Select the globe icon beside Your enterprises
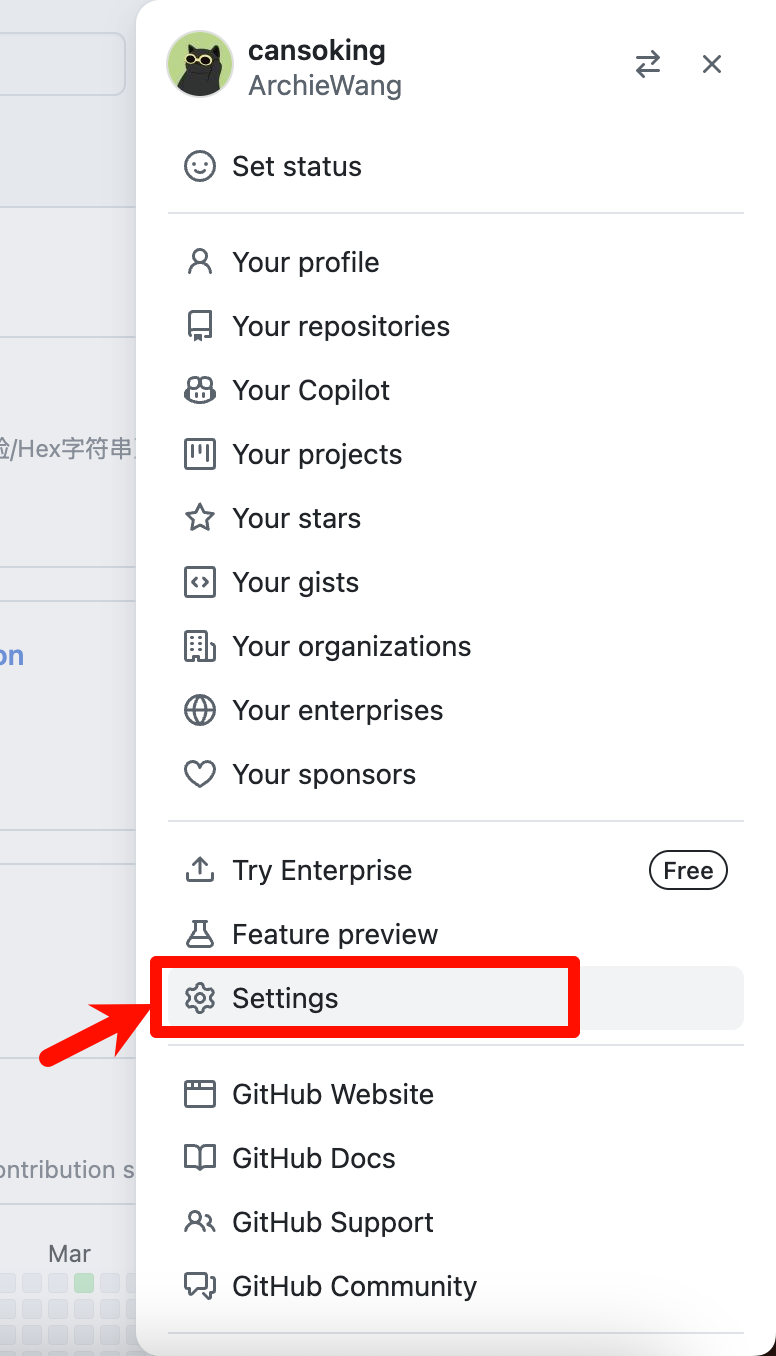This screenshot has width=776, height=1356. 200,710
